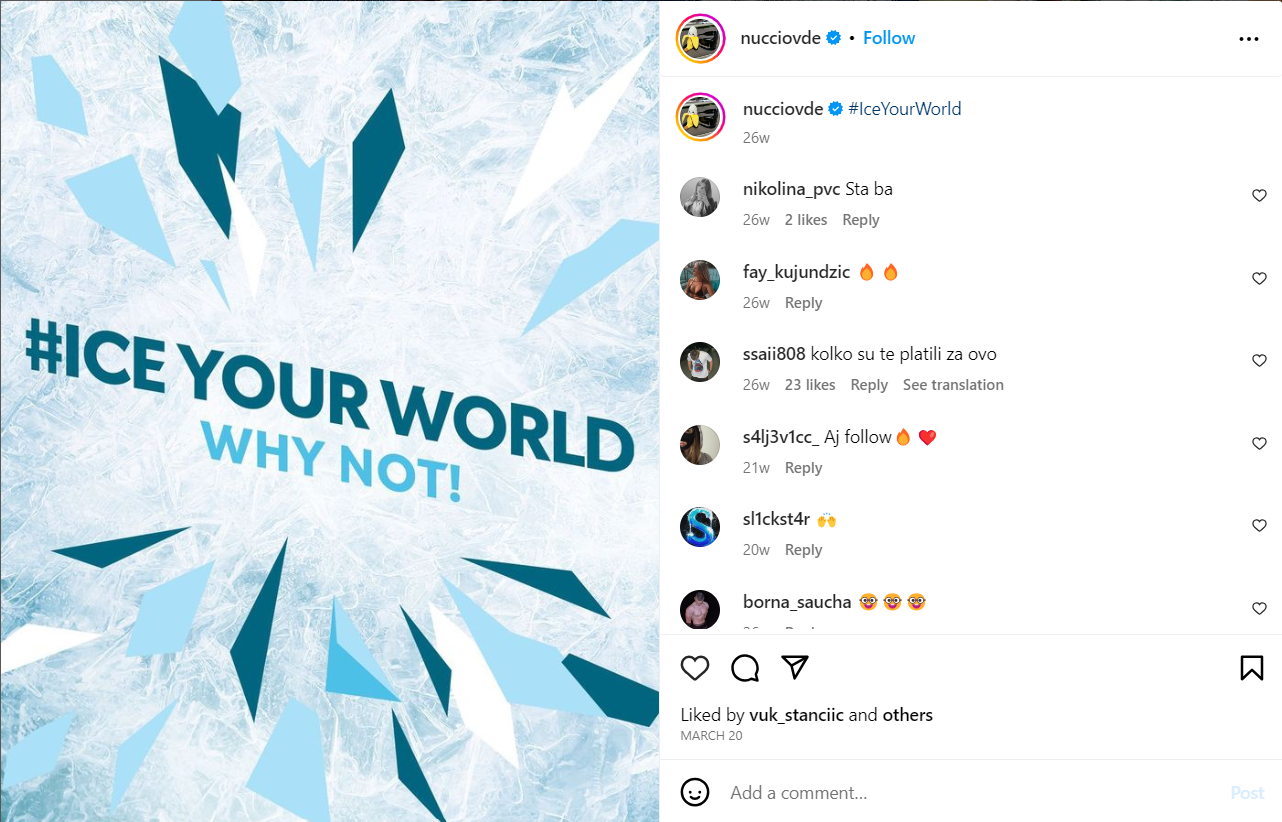Save the post with the bookmark icon
1282x822 pixels.
1252,668
